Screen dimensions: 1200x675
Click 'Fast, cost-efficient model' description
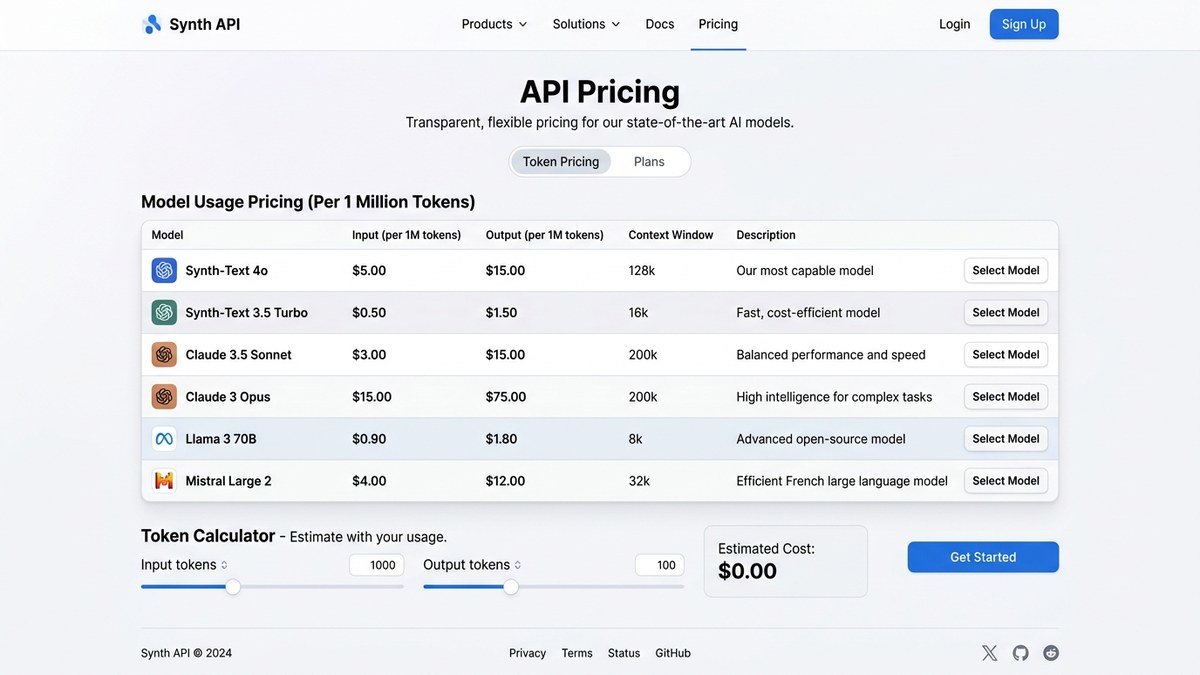point(808,313)
